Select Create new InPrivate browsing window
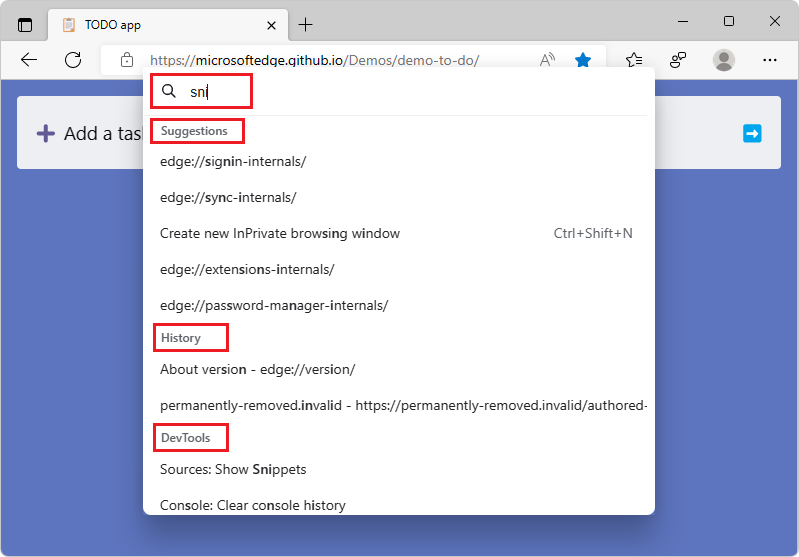The width and height of the screenshot is (799, 557). click(x=399, y=233)
